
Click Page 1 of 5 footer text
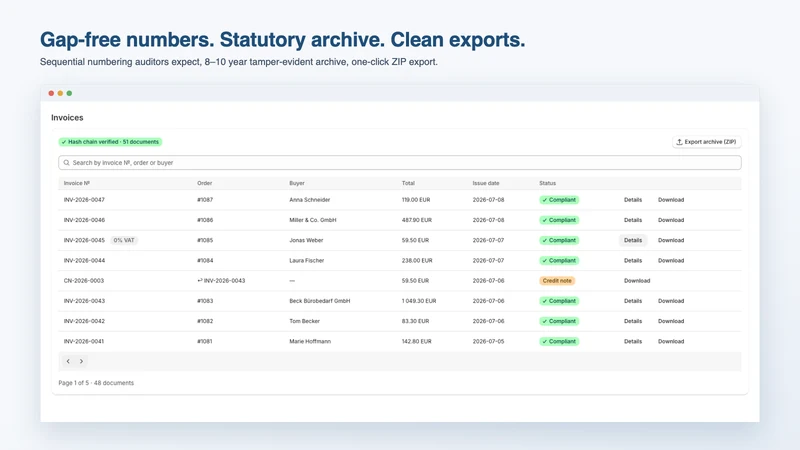pyautogui.click(x=96, y=383)
